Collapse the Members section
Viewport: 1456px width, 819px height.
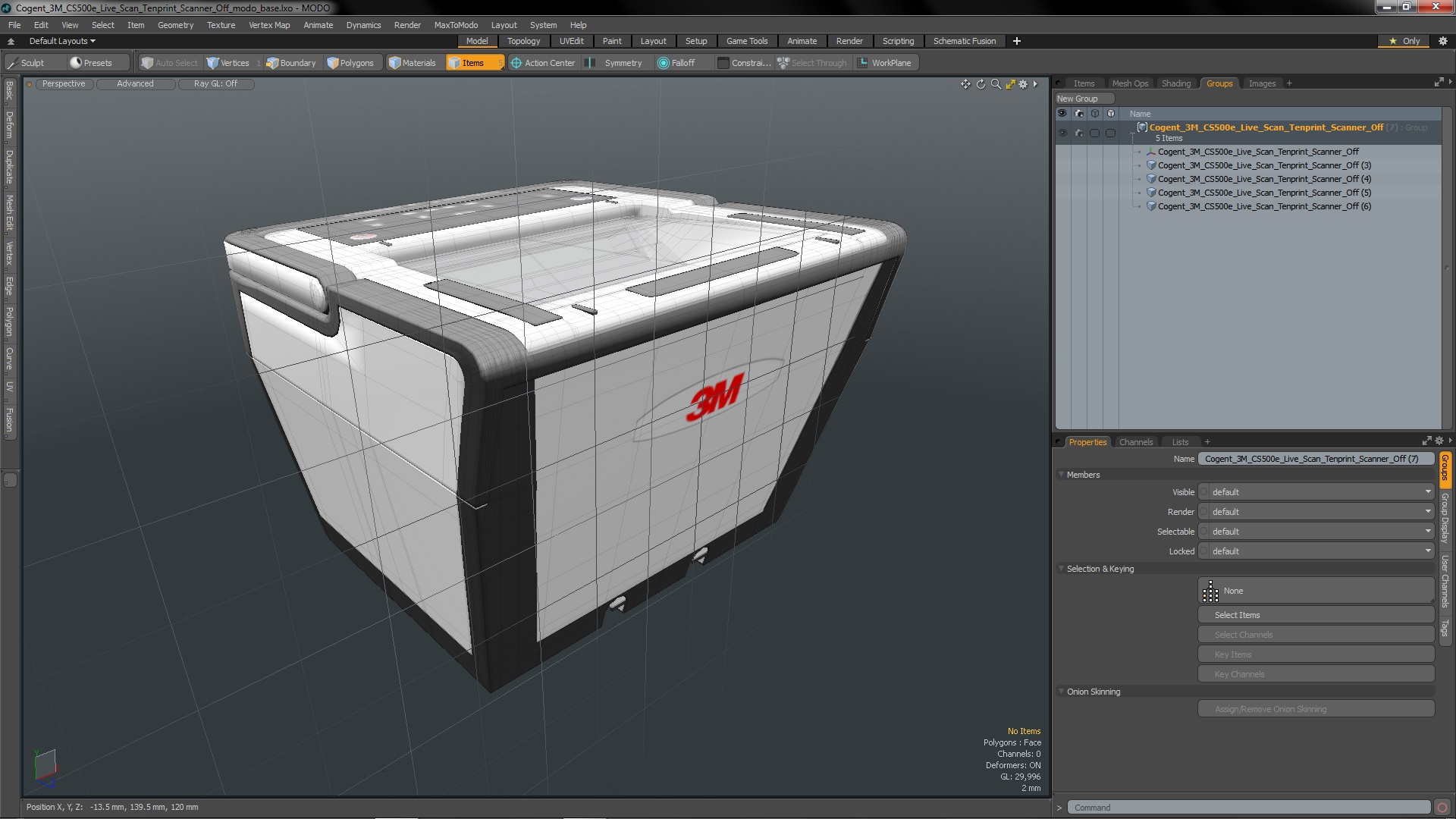click(x=1062, y=475)
